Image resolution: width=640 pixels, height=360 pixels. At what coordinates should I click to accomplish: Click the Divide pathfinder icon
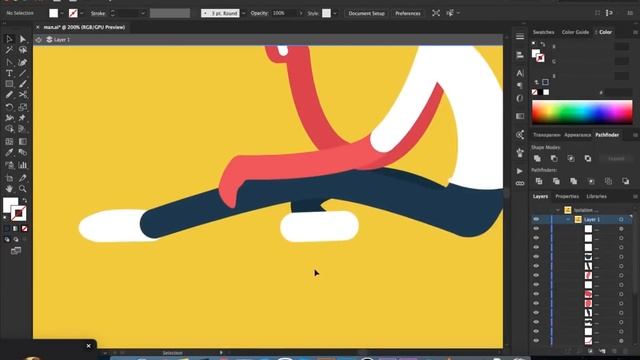539,181
